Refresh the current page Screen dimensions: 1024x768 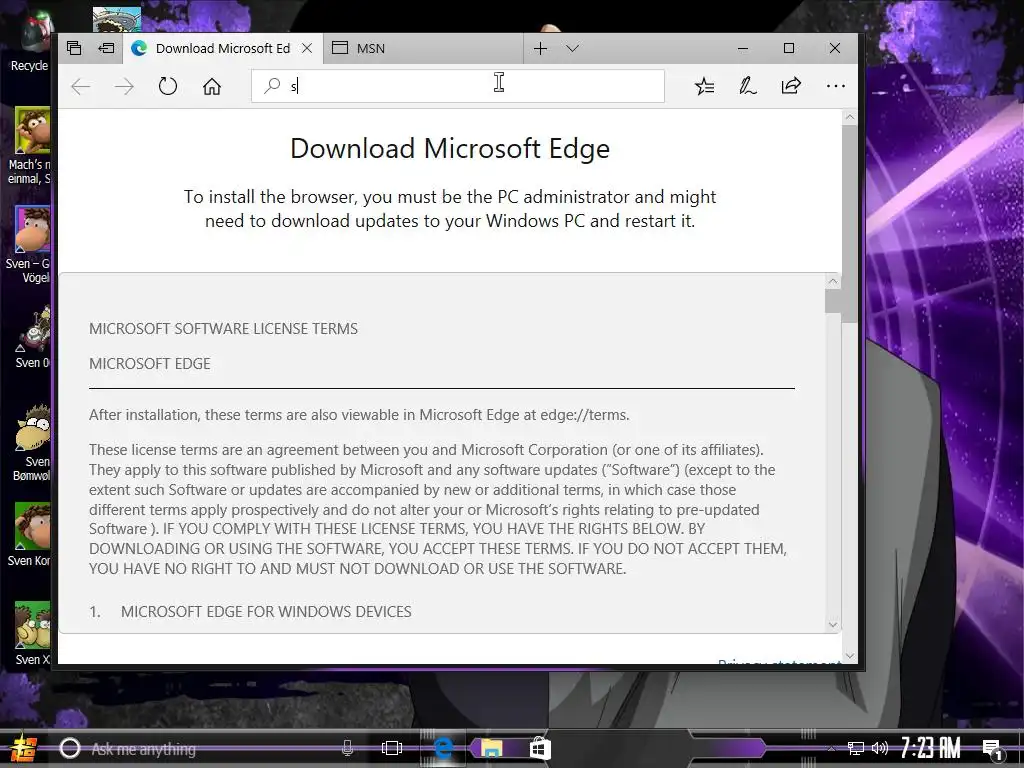(168, 86)
